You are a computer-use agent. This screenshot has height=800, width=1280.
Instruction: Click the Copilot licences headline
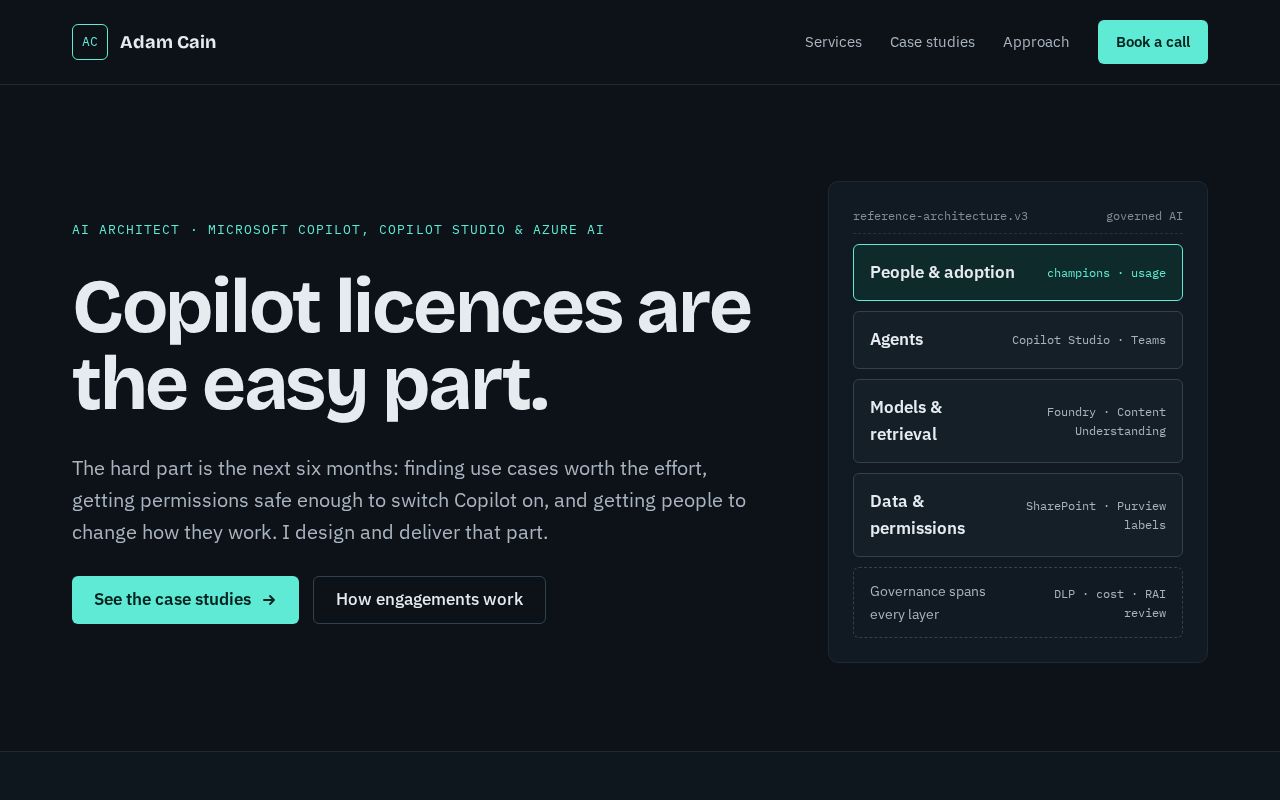point(412,345)
